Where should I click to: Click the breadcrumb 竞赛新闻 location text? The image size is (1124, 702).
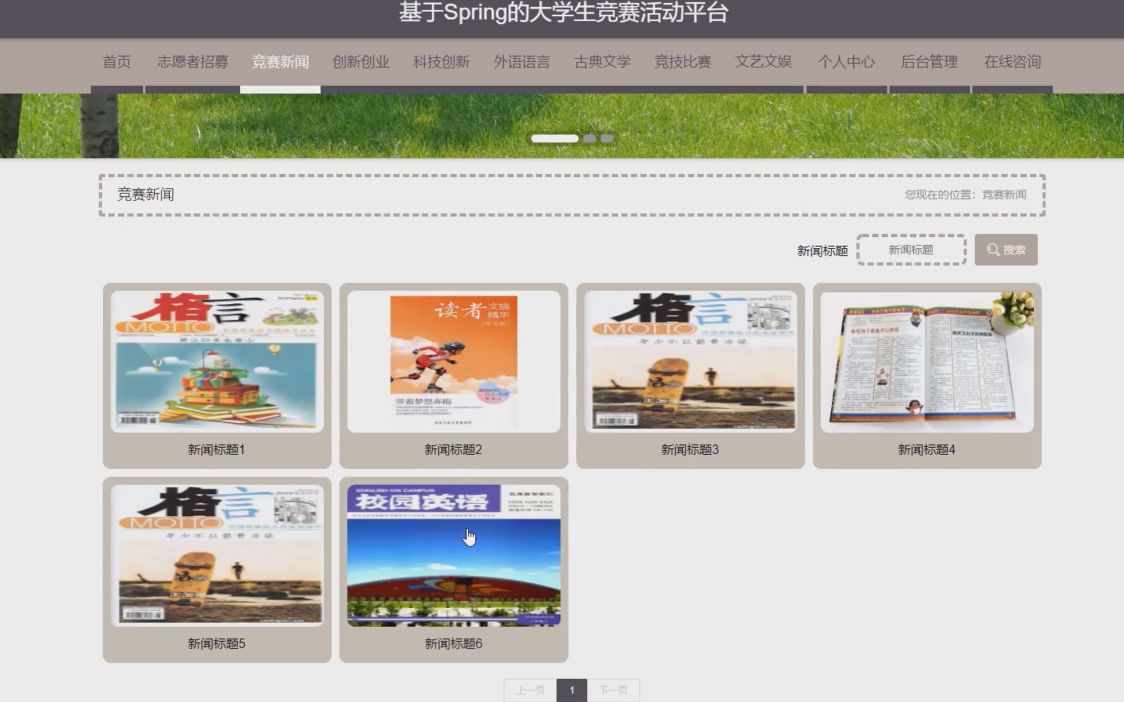point(1004,194)
